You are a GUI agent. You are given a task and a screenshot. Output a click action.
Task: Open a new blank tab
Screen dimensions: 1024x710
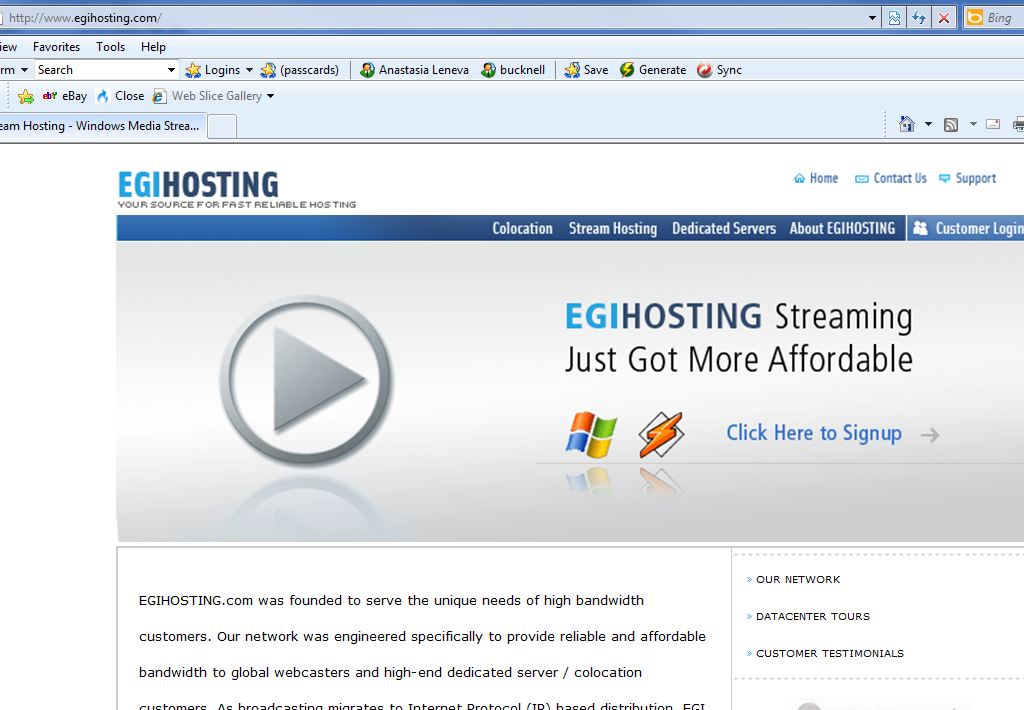[223, 127]
